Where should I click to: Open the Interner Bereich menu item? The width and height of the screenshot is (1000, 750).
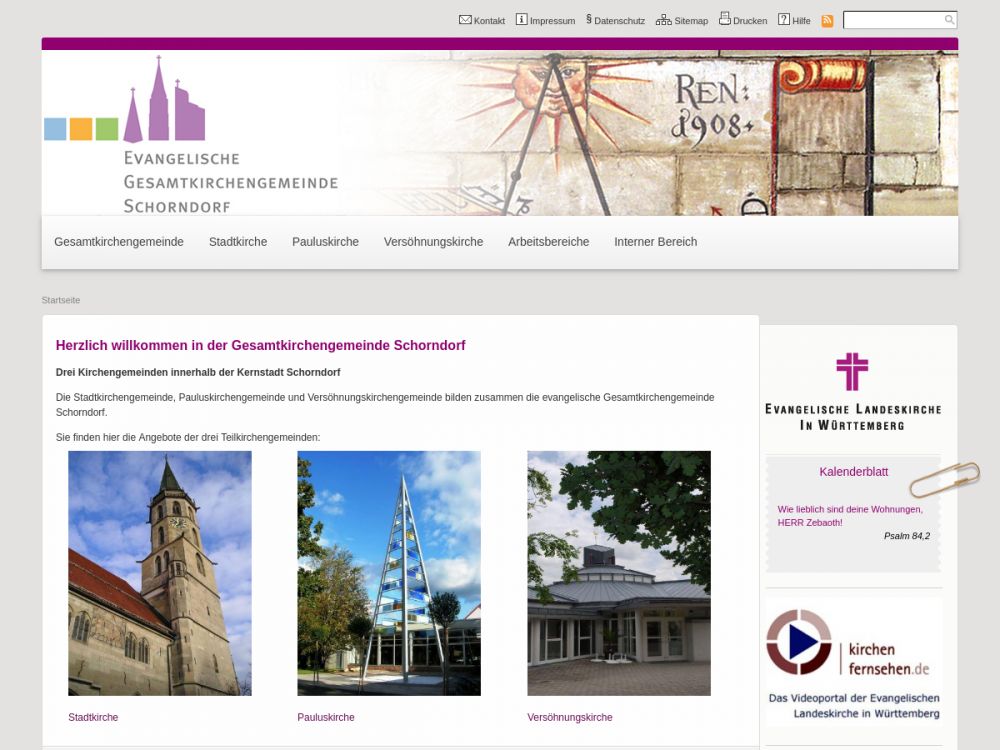[x=655, y=242]
